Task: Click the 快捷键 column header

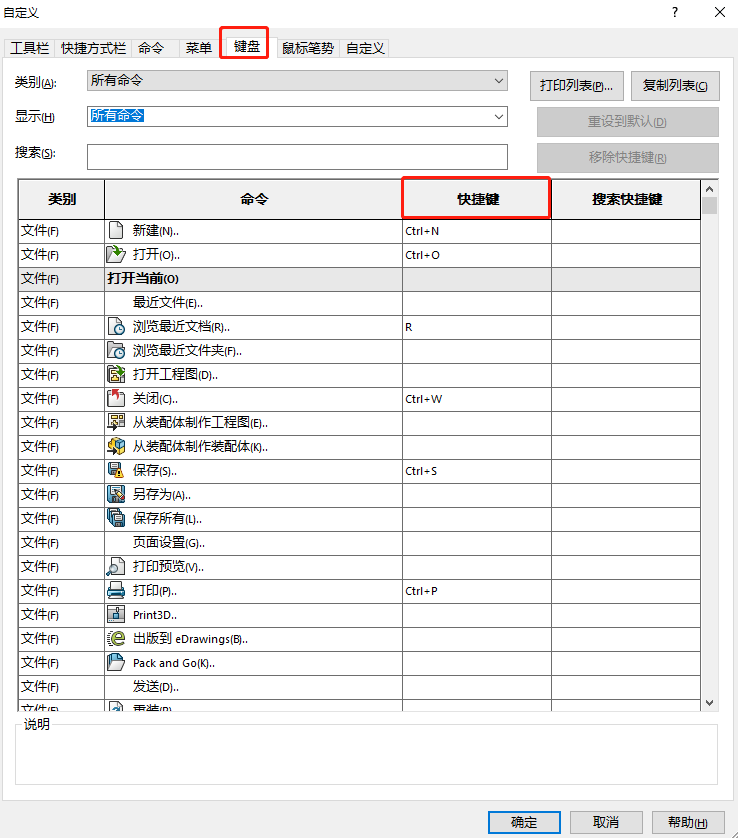Action: [x=477, y=199]
